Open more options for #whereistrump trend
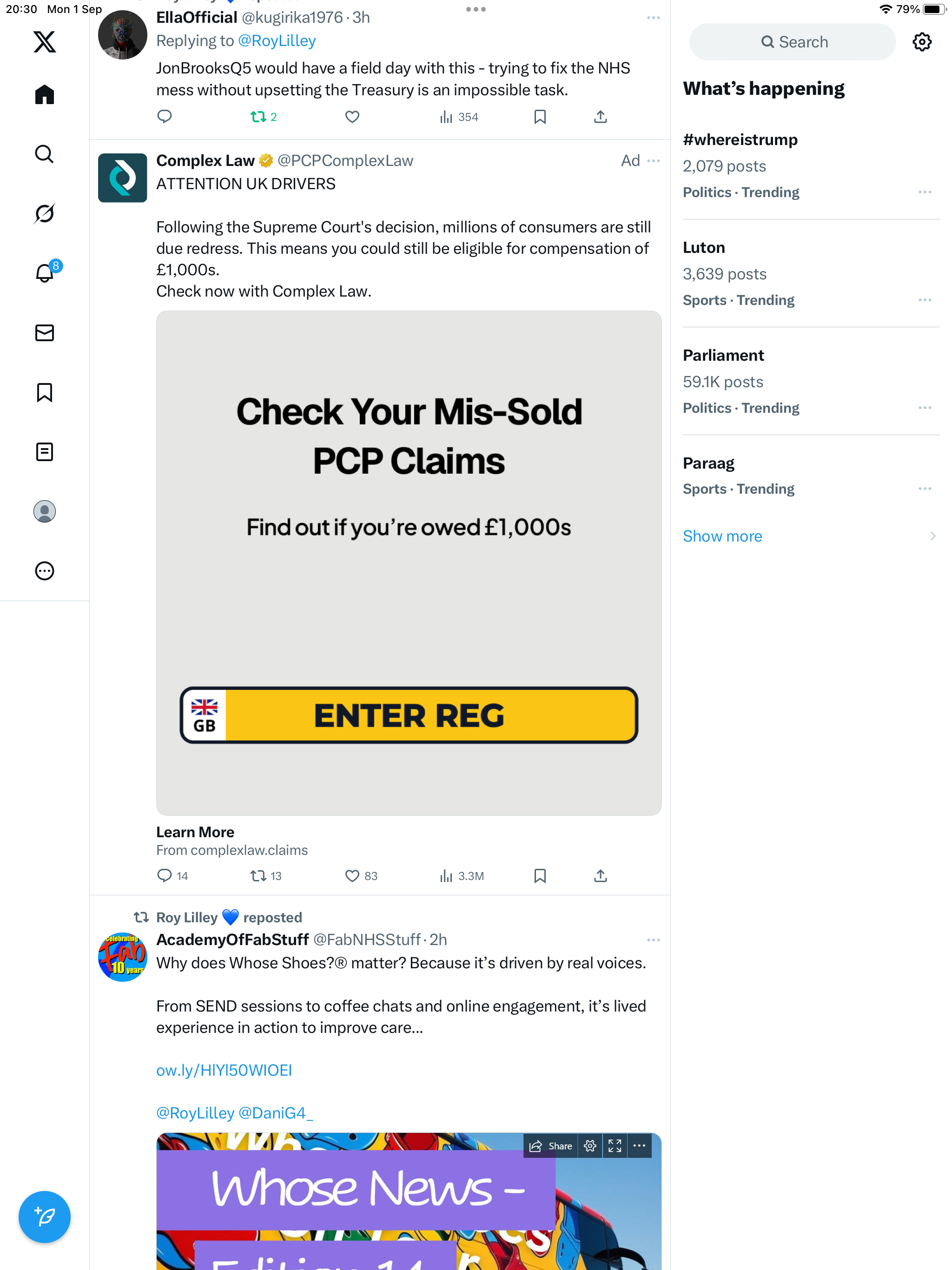This screenshot has height=1270, width=952. (925, 192)
